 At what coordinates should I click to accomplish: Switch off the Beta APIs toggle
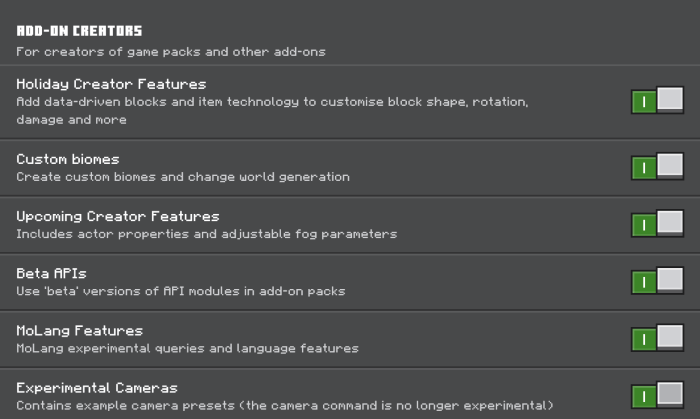pyautogui.click(x=657, y=281)
